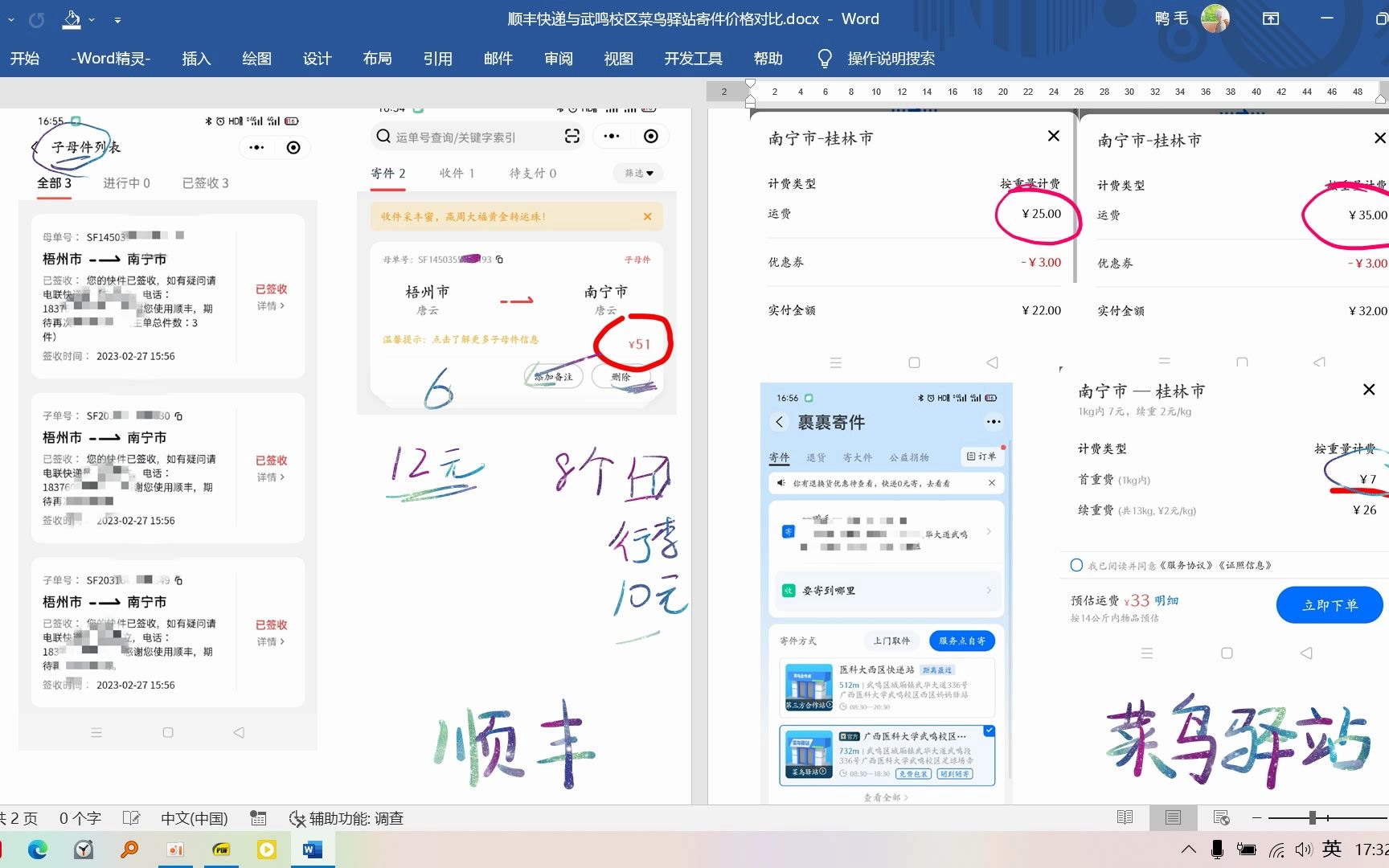This screenshot has width=1389, height=868.
Task: Select the 待支付 0 tab
Action: pyautogui.click(x=532, y=174)
